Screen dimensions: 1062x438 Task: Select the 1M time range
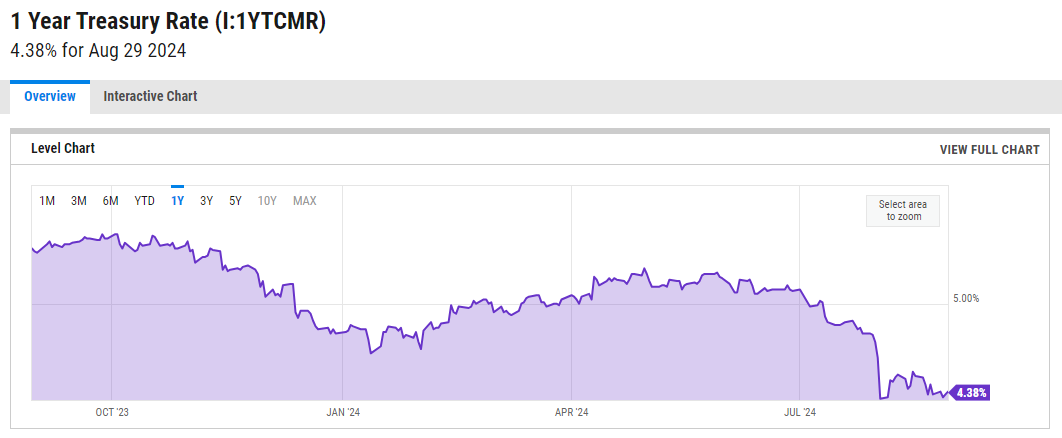coord(47,200)
